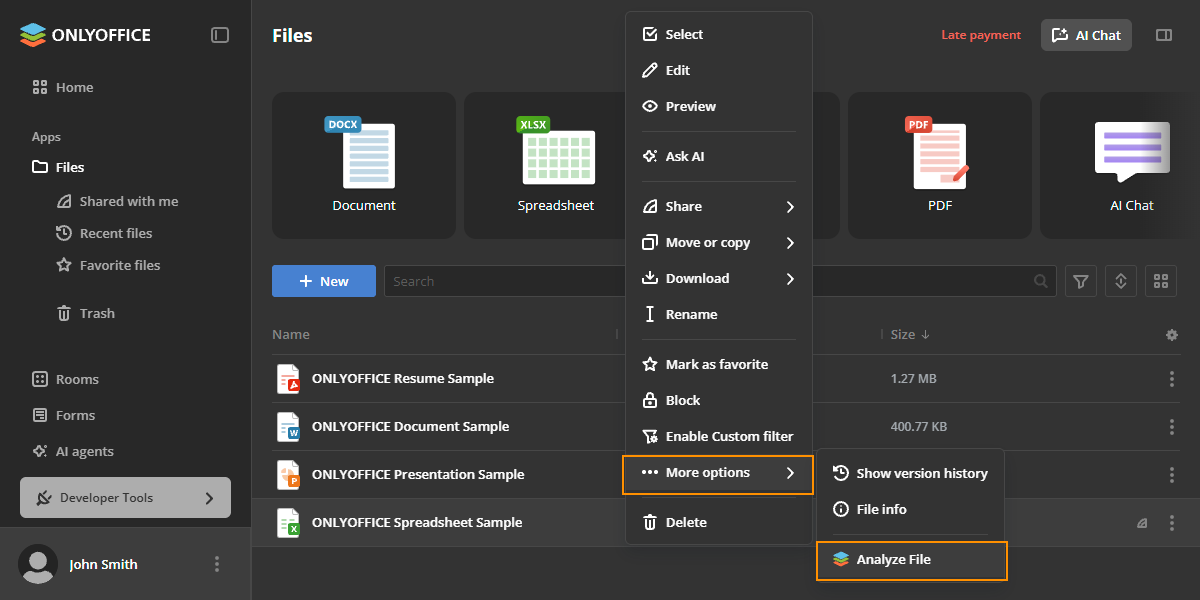Click the sheet icon of Spreadsheet Sample
Viewport: 1200px width, 600px height.
point(288,523)
